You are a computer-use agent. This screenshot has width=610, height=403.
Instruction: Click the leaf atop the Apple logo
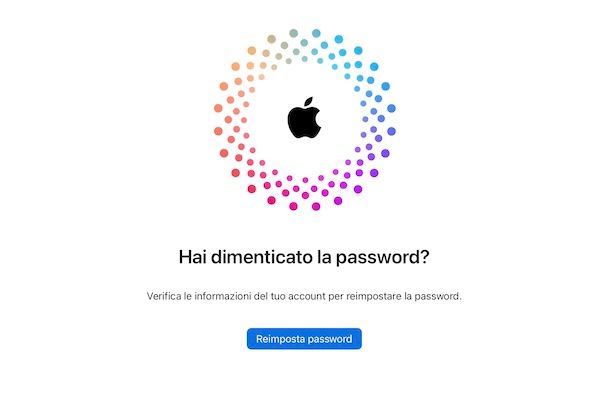tap(309, 102)
